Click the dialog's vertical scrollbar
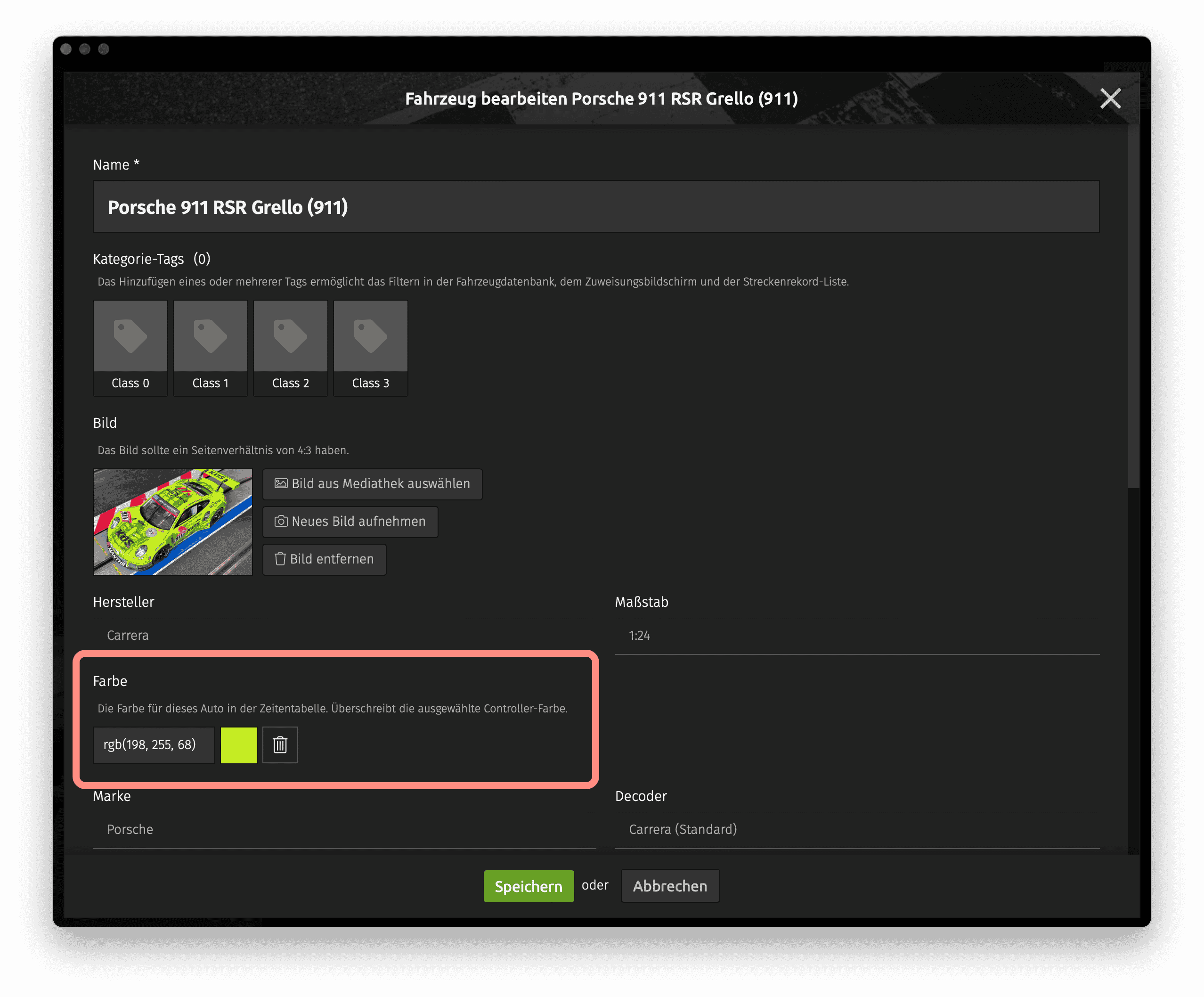Screen dimensions: 1204x997 point(1133,307)
